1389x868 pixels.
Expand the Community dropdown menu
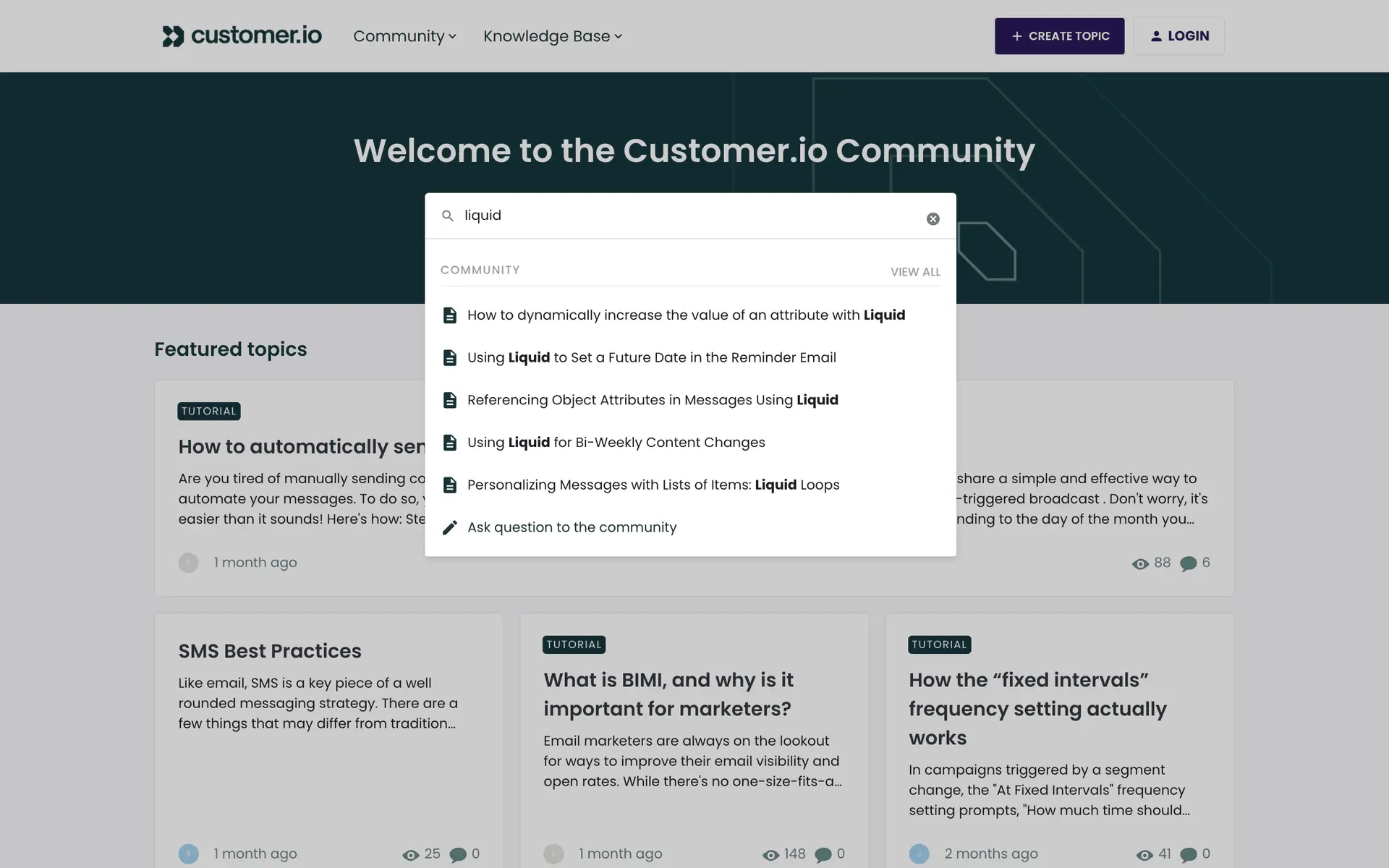404,36
